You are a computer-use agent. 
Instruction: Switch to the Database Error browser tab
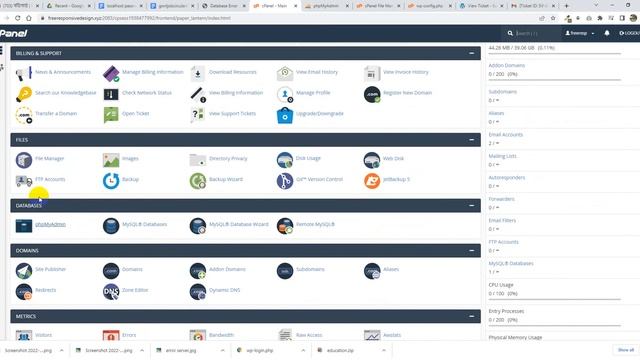[x=224, y=6]
